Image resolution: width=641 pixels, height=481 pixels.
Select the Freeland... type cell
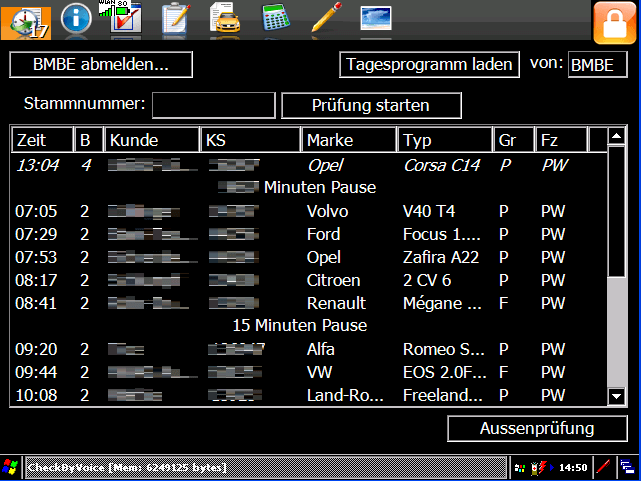(443, 395)
